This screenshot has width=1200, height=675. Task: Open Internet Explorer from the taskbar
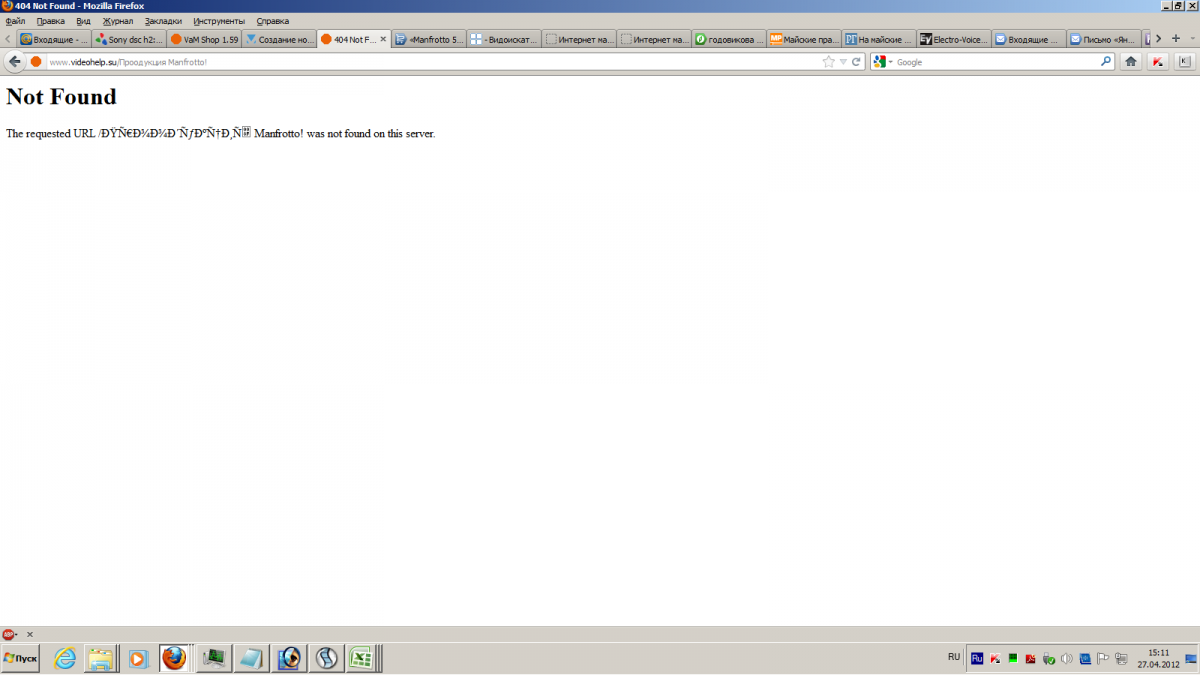click(65, 658)
